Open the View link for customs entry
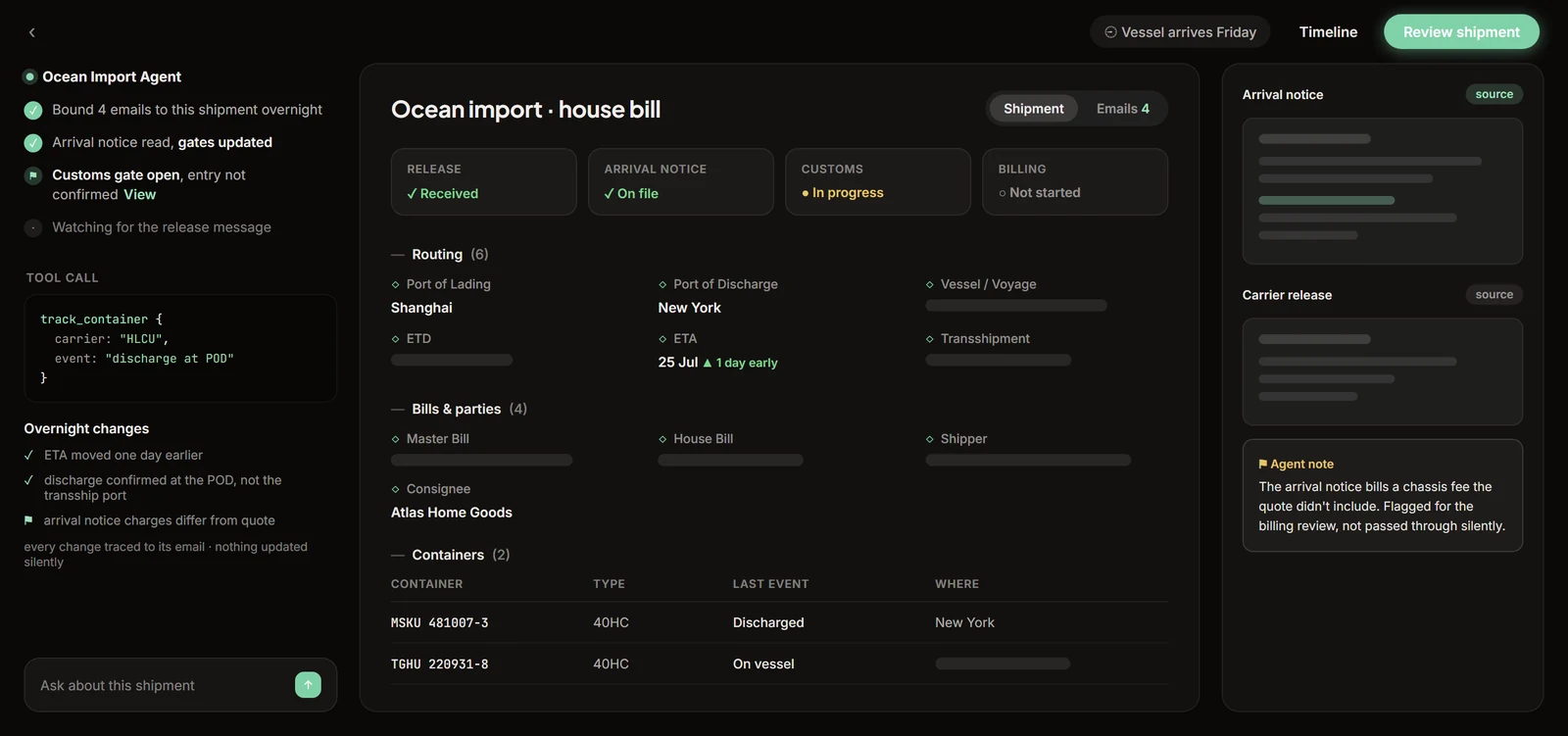 tap(139, 195)
